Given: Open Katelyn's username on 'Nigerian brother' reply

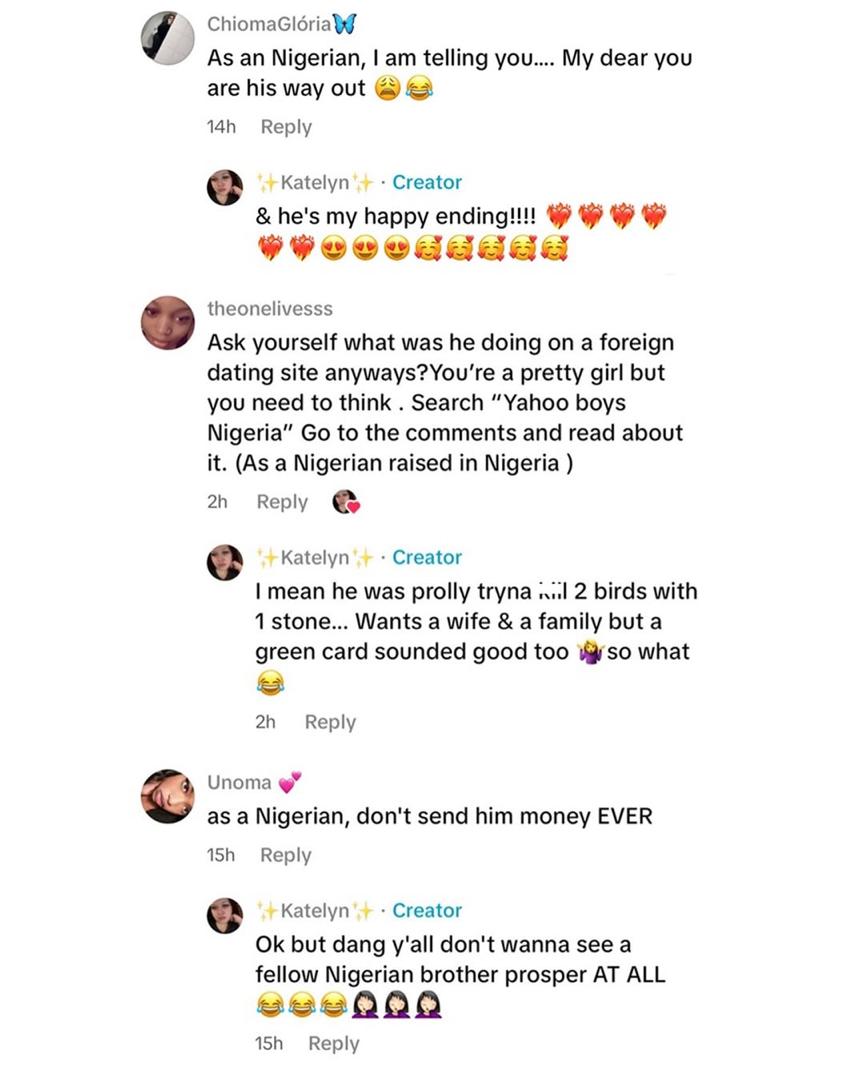Looking at the screenshot, I should click(x=315, y=910).
